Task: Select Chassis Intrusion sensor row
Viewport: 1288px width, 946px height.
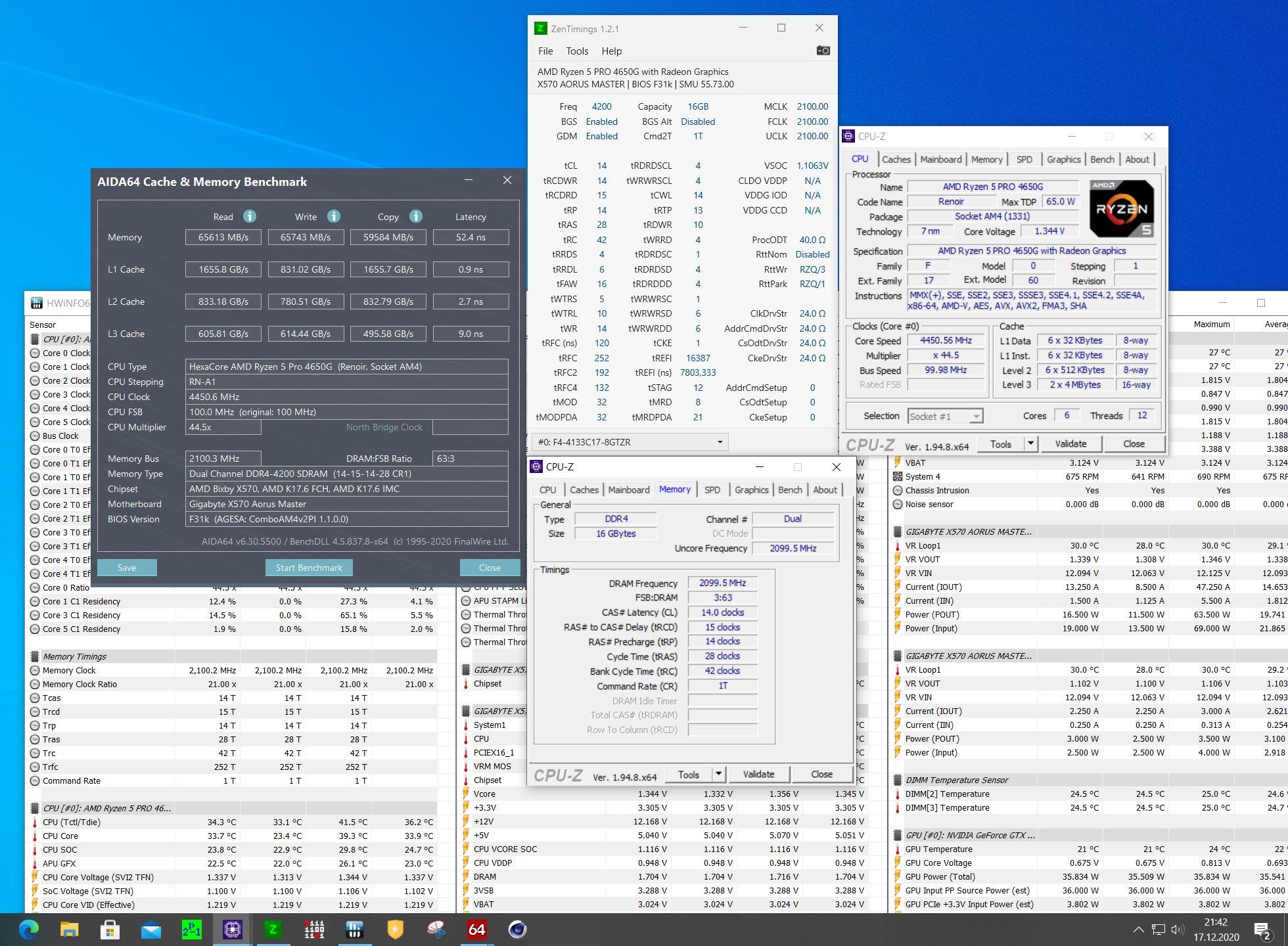Action: click(1090, 490)
